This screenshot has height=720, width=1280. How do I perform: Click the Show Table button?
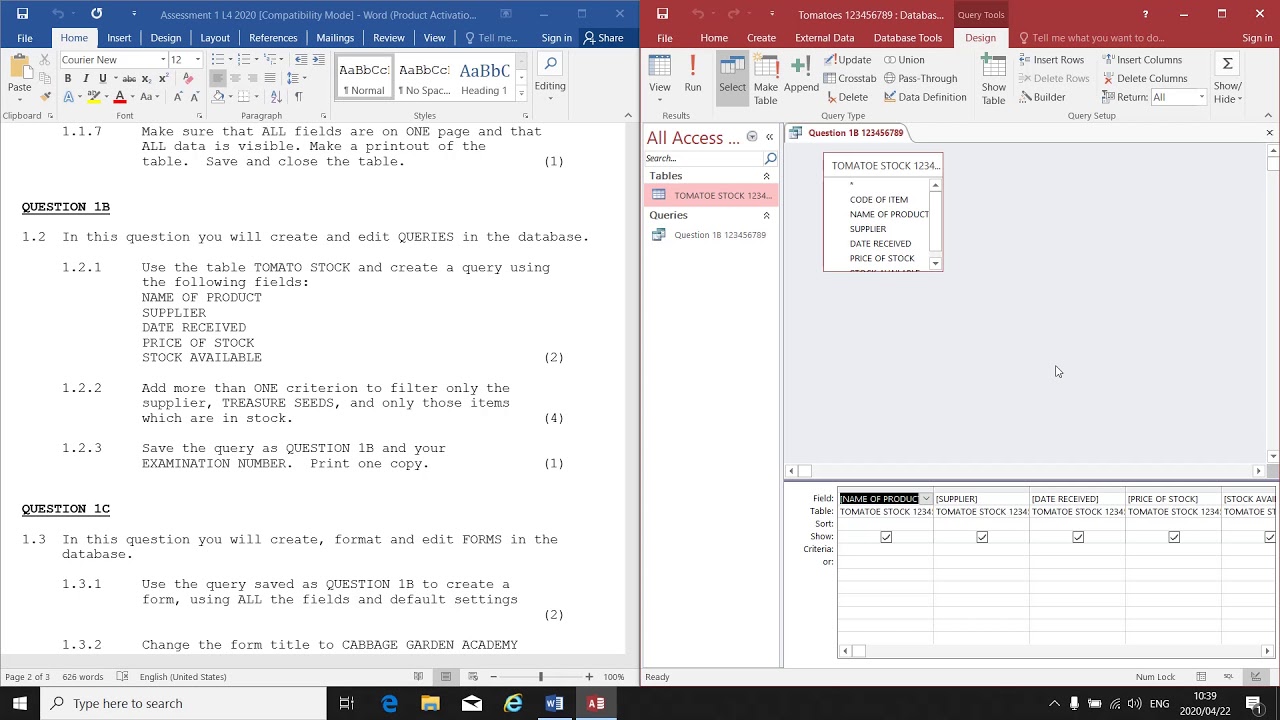coord(994,78)
